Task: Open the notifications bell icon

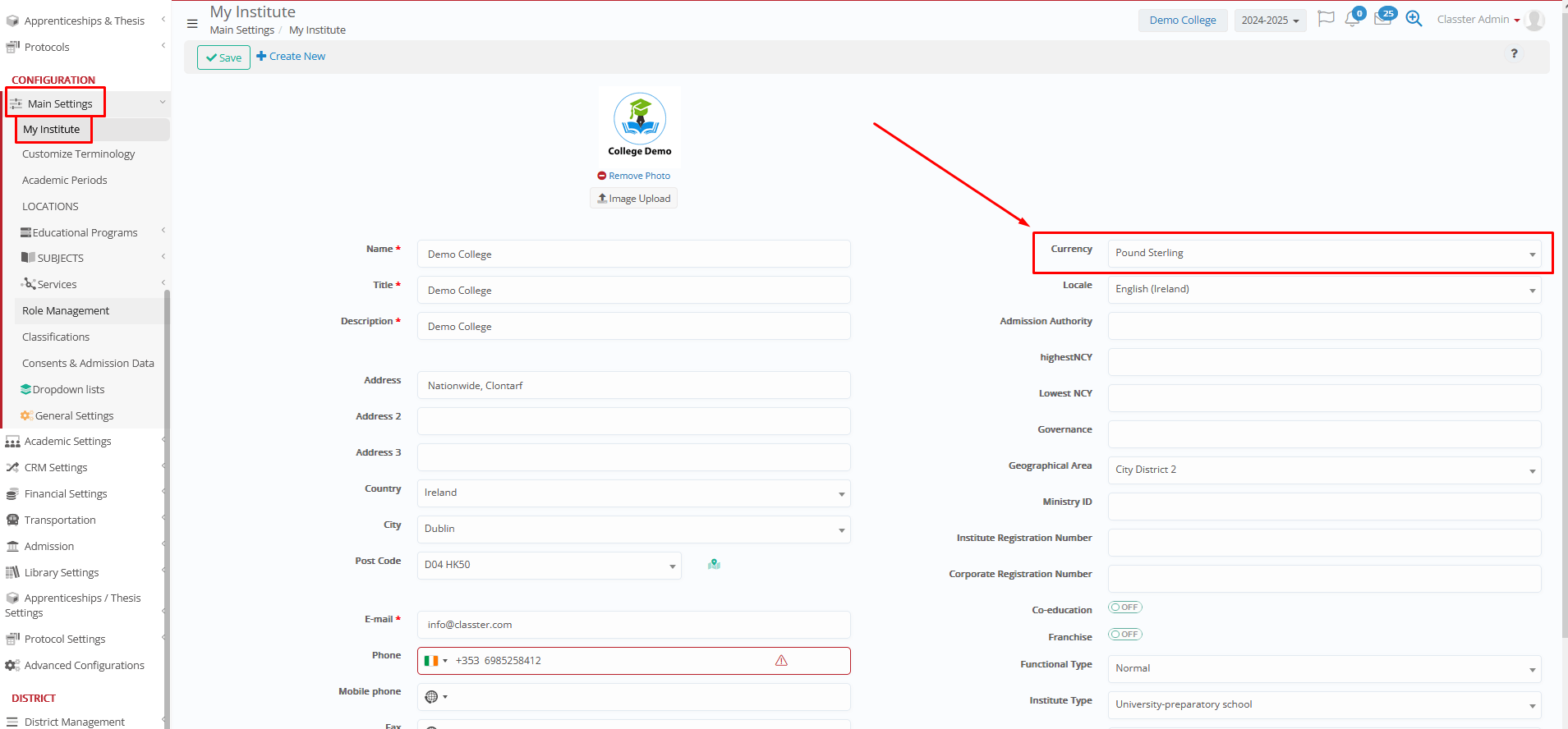Action: click(1352, 19)
